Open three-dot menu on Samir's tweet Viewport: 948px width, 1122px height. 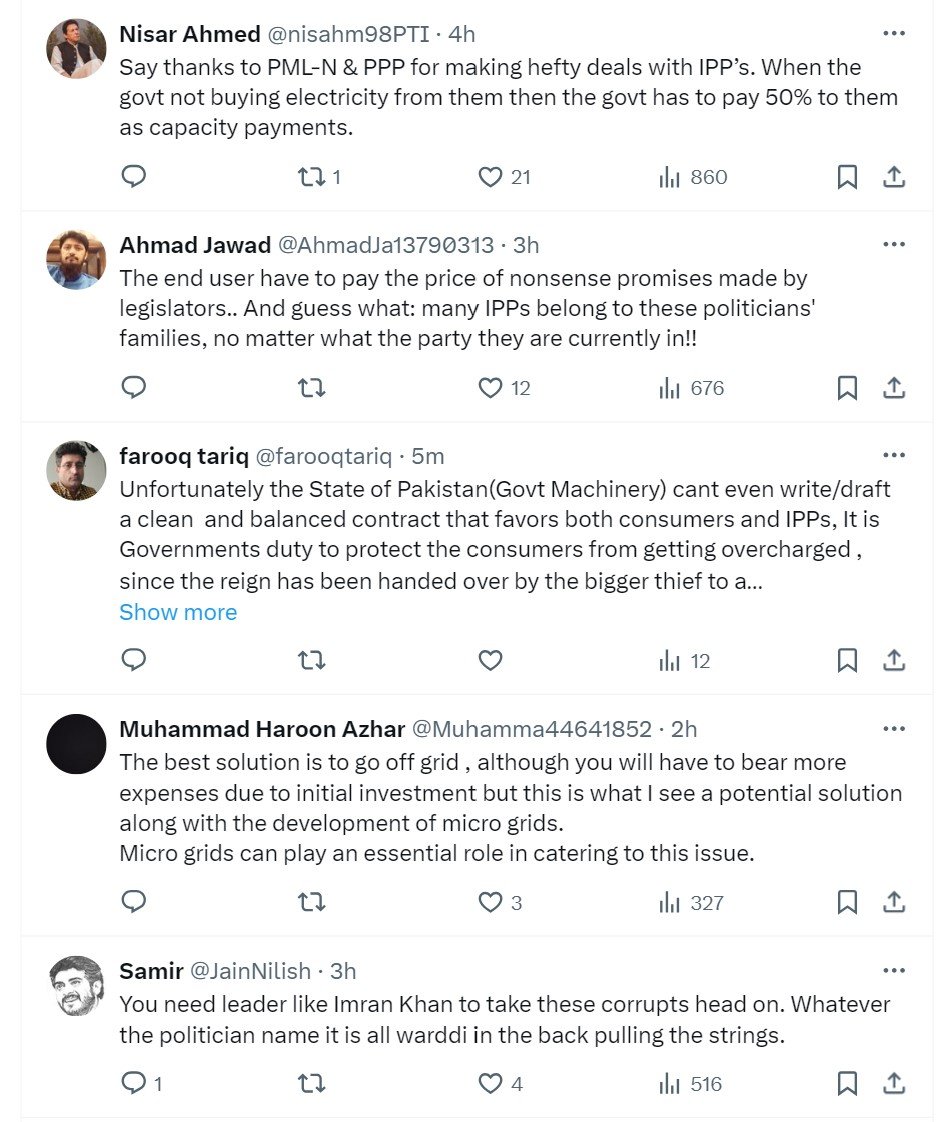[893, 971]
